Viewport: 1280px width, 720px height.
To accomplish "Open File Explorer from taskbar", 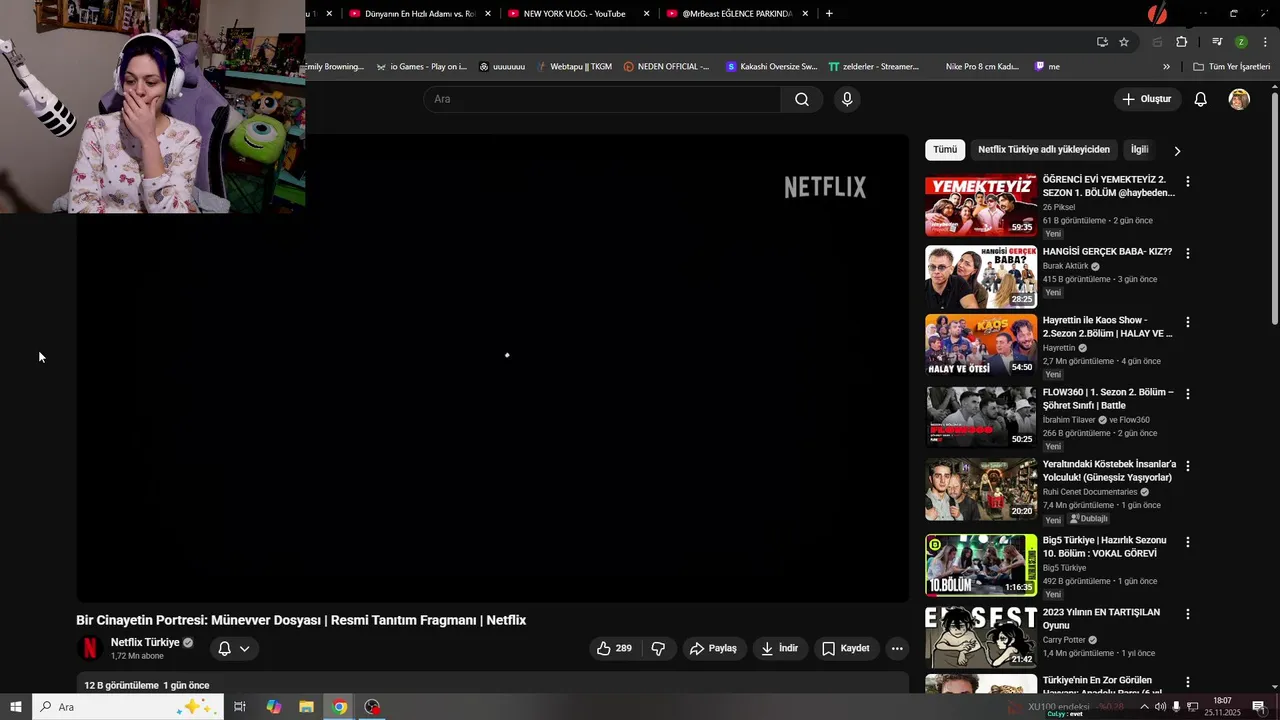I will [306, 707].
